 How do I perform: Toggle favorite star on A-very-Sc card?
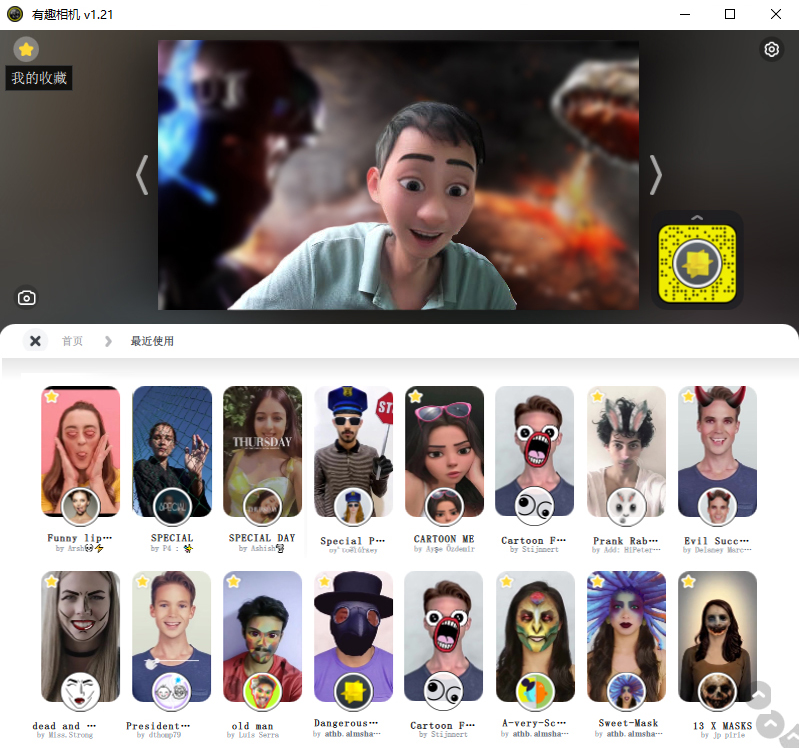pyautogui.click(x=506, y=581)
